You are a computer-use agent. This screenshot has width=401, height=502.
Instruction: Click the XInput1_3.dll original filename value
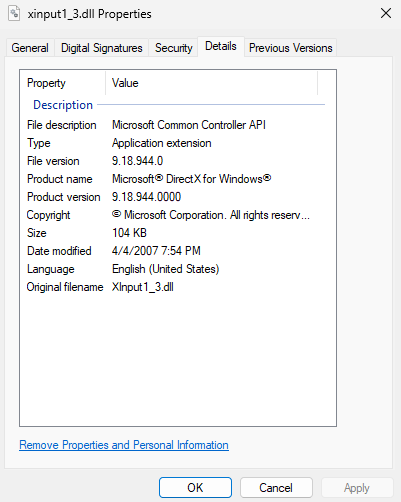click(143, 287)
